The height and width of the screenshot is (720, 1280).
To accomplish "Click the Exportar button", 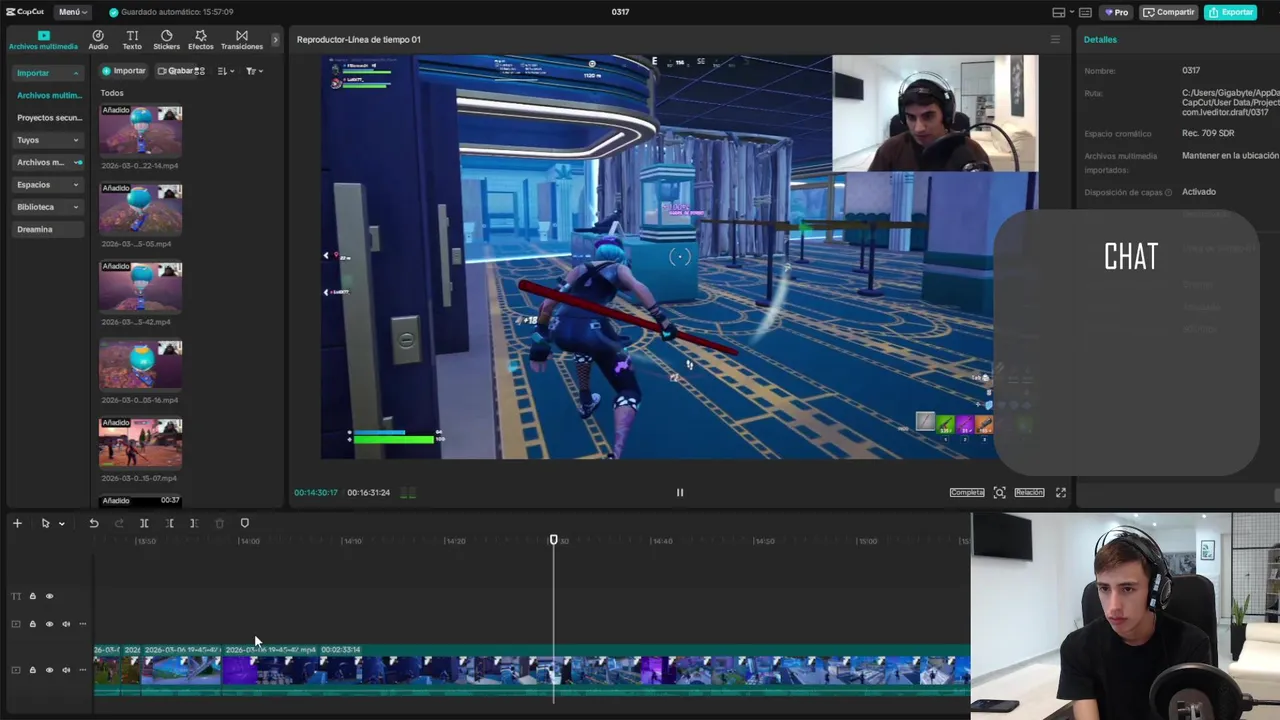I will (1230, 12).
